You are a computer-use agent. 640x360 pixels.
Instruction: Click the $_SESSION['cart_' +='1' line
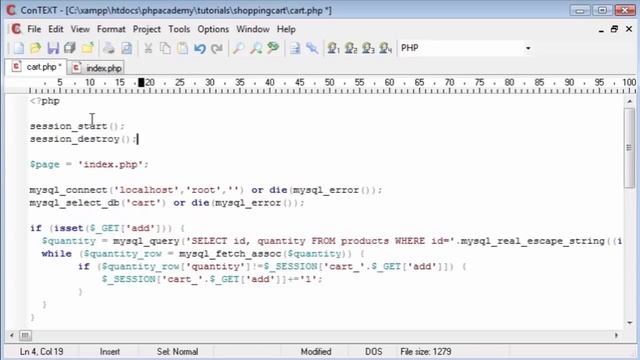coord(212,279)
